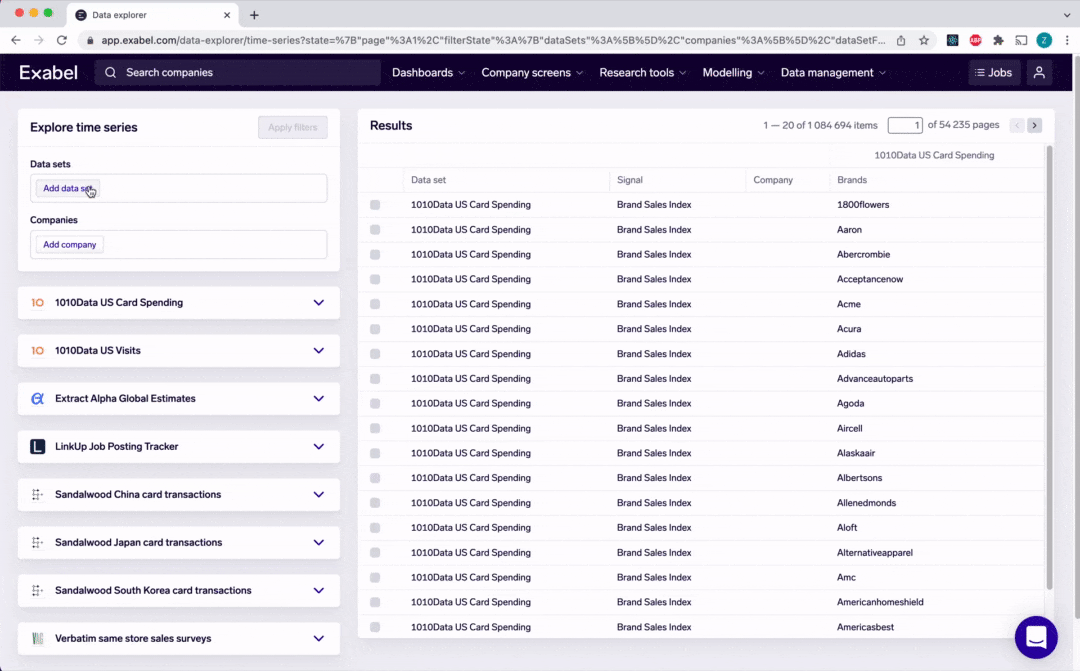Sort by Data set column header
The height and width of the screenshot is (671, 1080).
click(428, 180)
